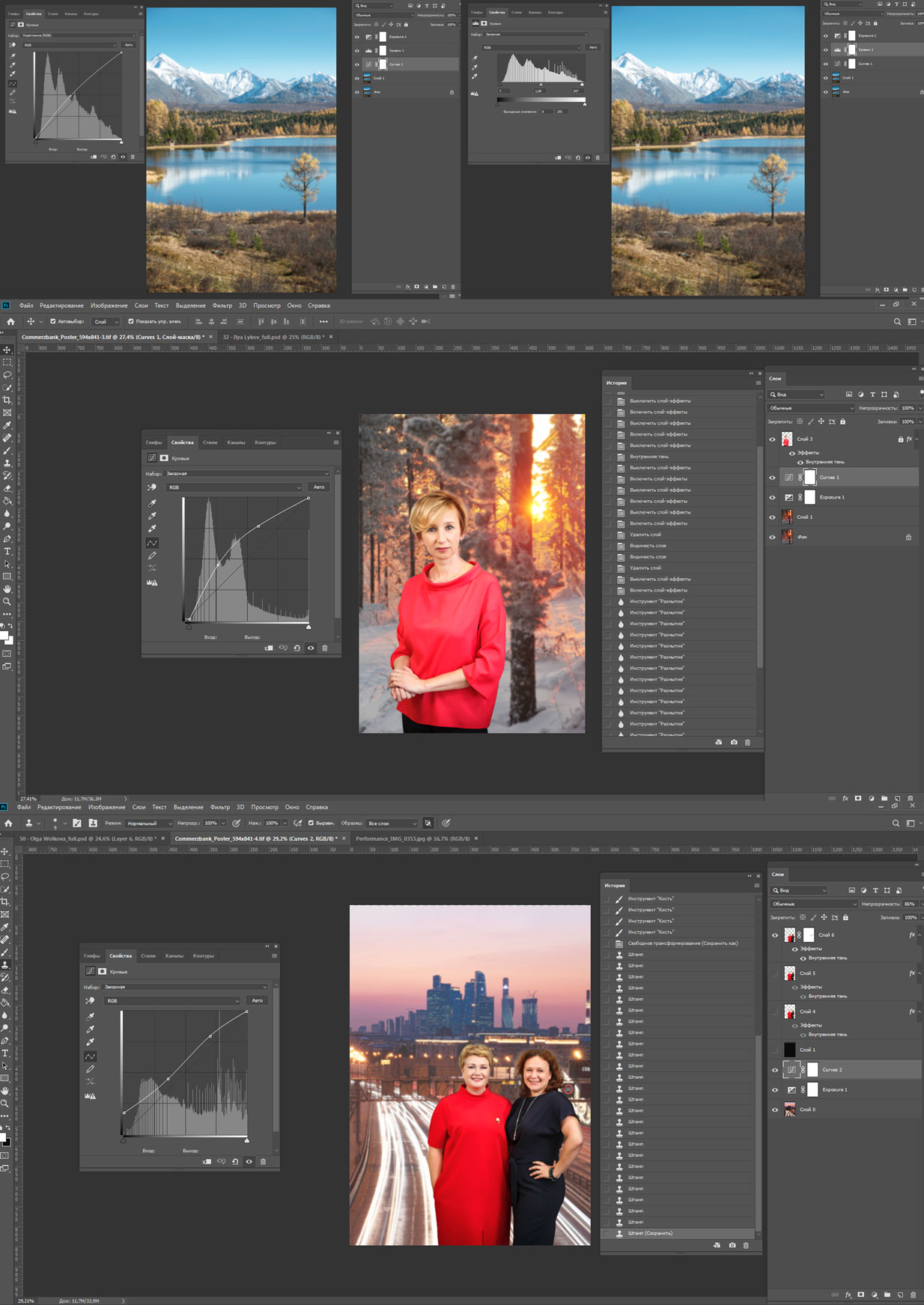Open the RGB channel dropdown in city skyline Curves panel

172,1000
